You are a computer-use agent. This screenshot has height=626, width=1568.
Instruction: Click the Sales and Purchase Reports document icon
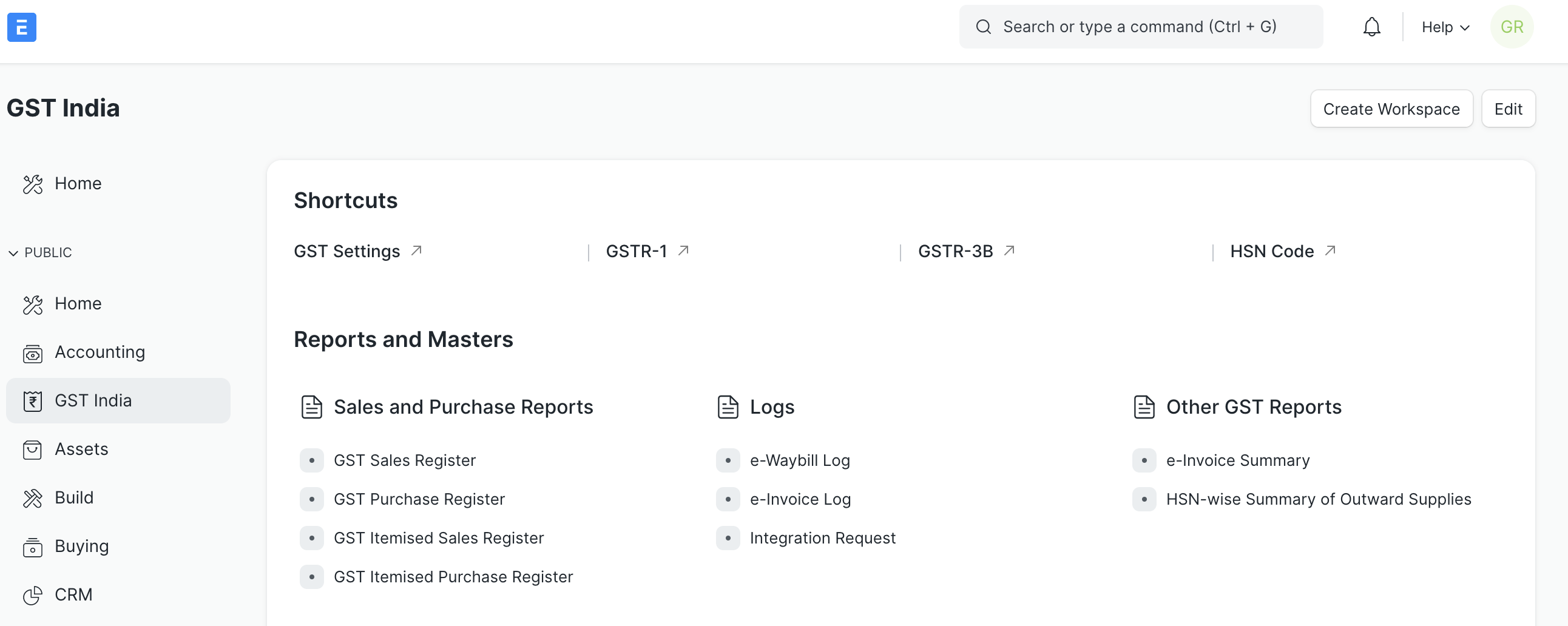click(x=311, y=406)
